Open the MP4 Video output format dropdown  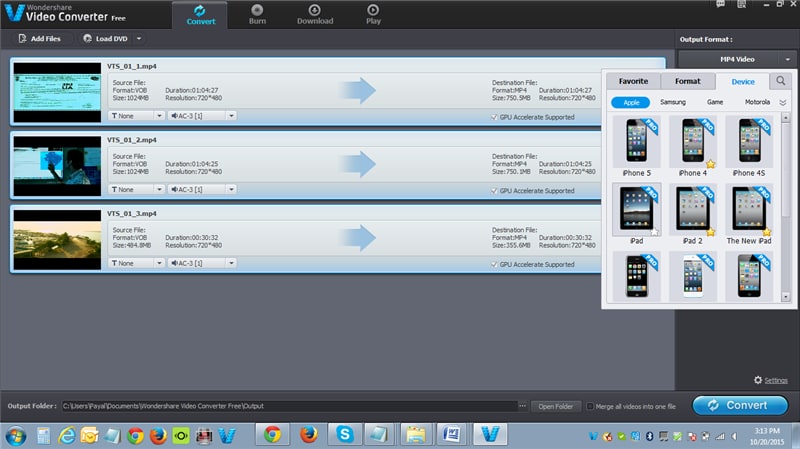point(737,59)
